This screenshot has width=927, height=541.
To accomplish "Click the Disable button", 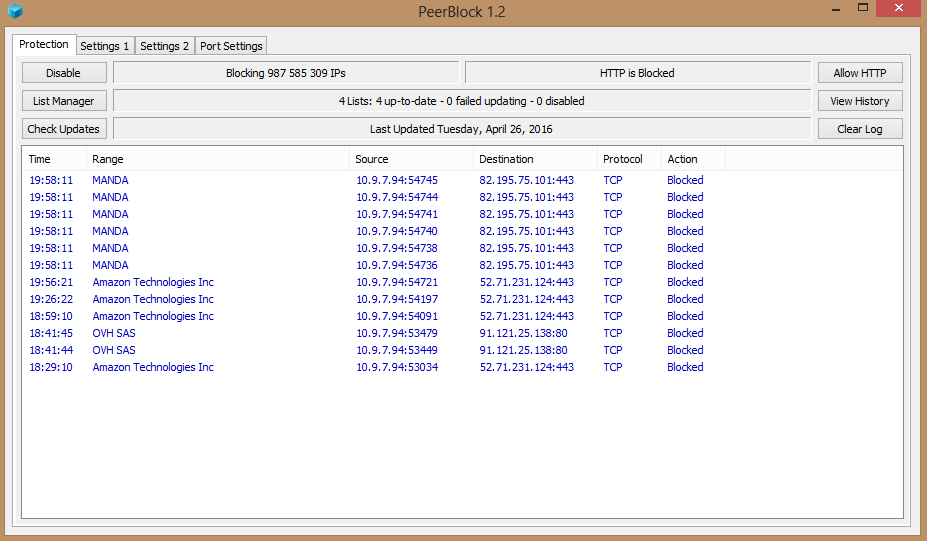I will tap(64, 73).
